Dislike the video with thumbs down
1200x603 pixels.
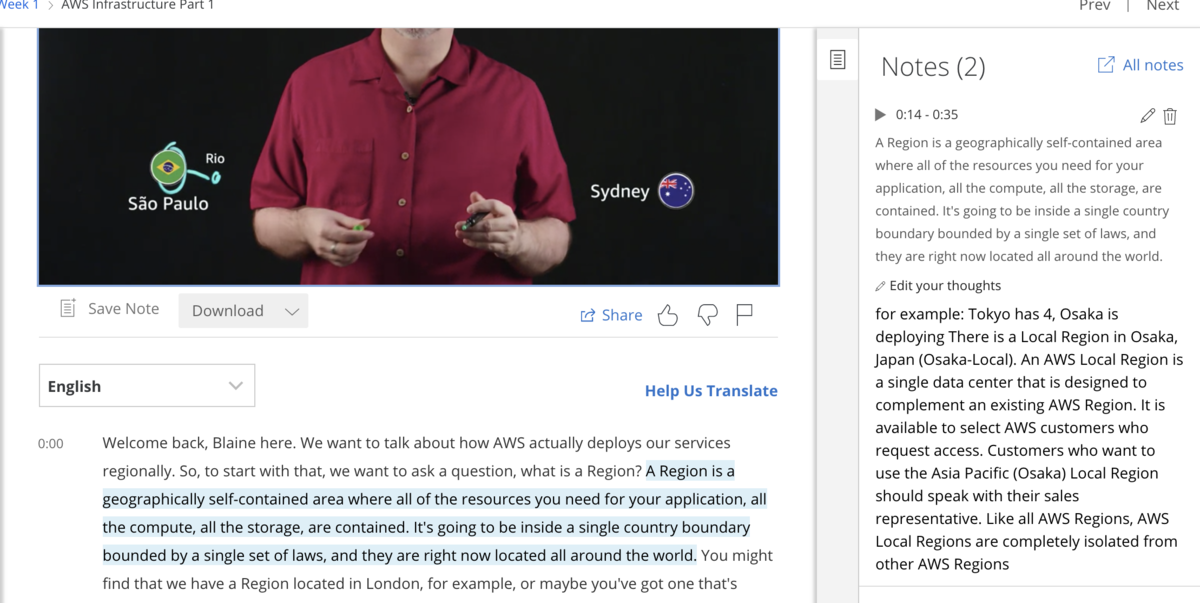(x=707, y=315)
